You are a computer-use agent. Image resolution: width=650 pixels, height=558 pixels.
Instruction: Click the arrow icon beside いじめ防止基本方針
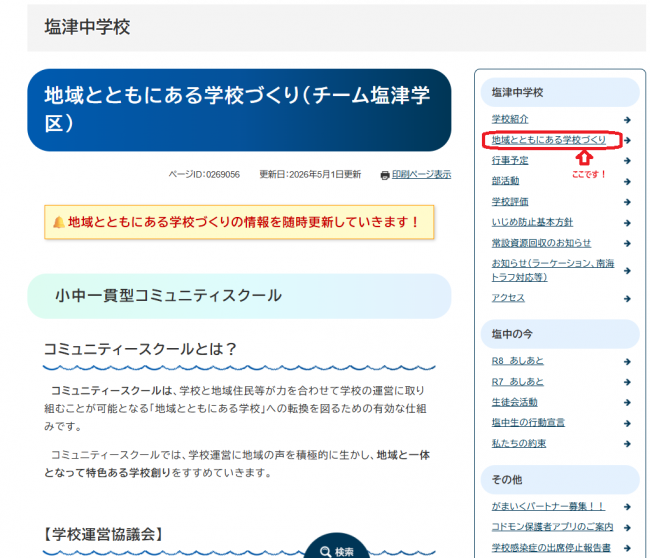(x=627, y=223)
